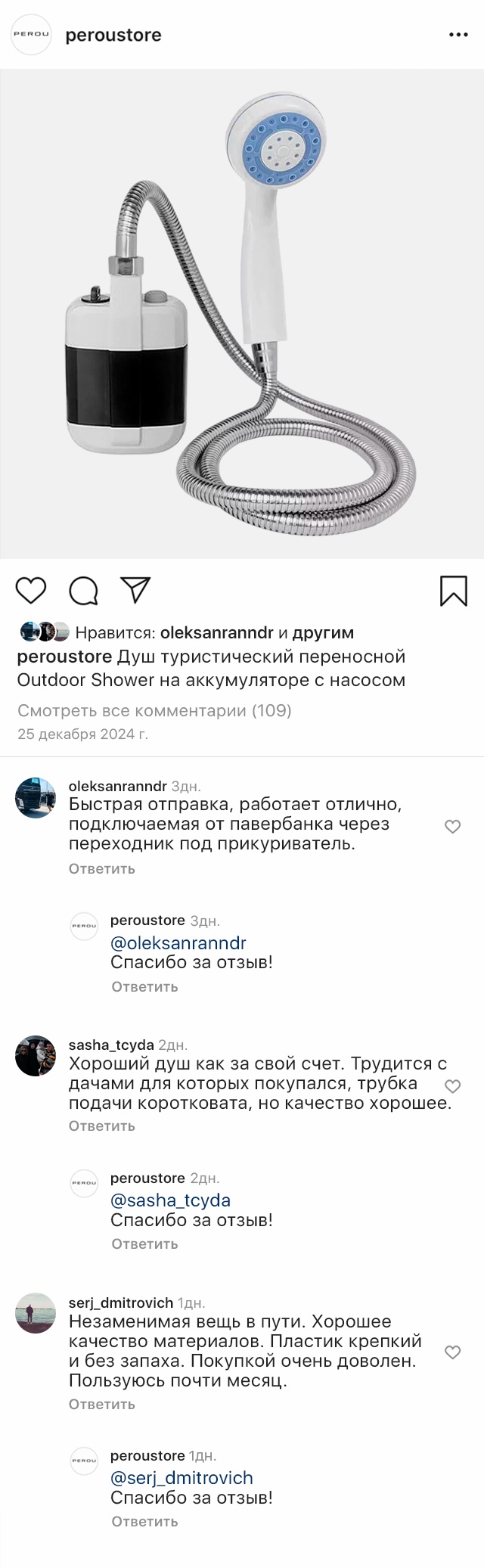Open the portable shower product photo
The image size is (484, 1568).
[x=242, y=314]
